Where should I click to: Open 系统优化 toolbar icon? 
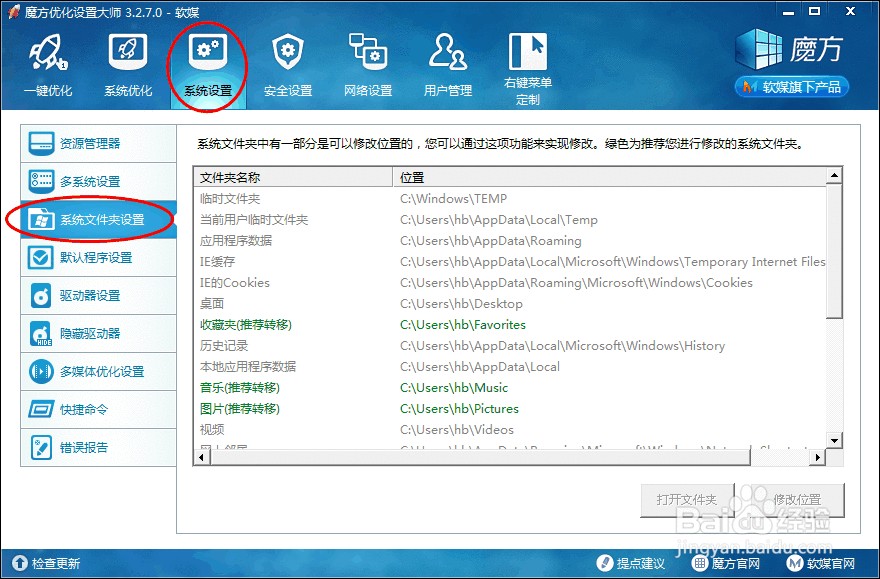[x=128, y=52]
